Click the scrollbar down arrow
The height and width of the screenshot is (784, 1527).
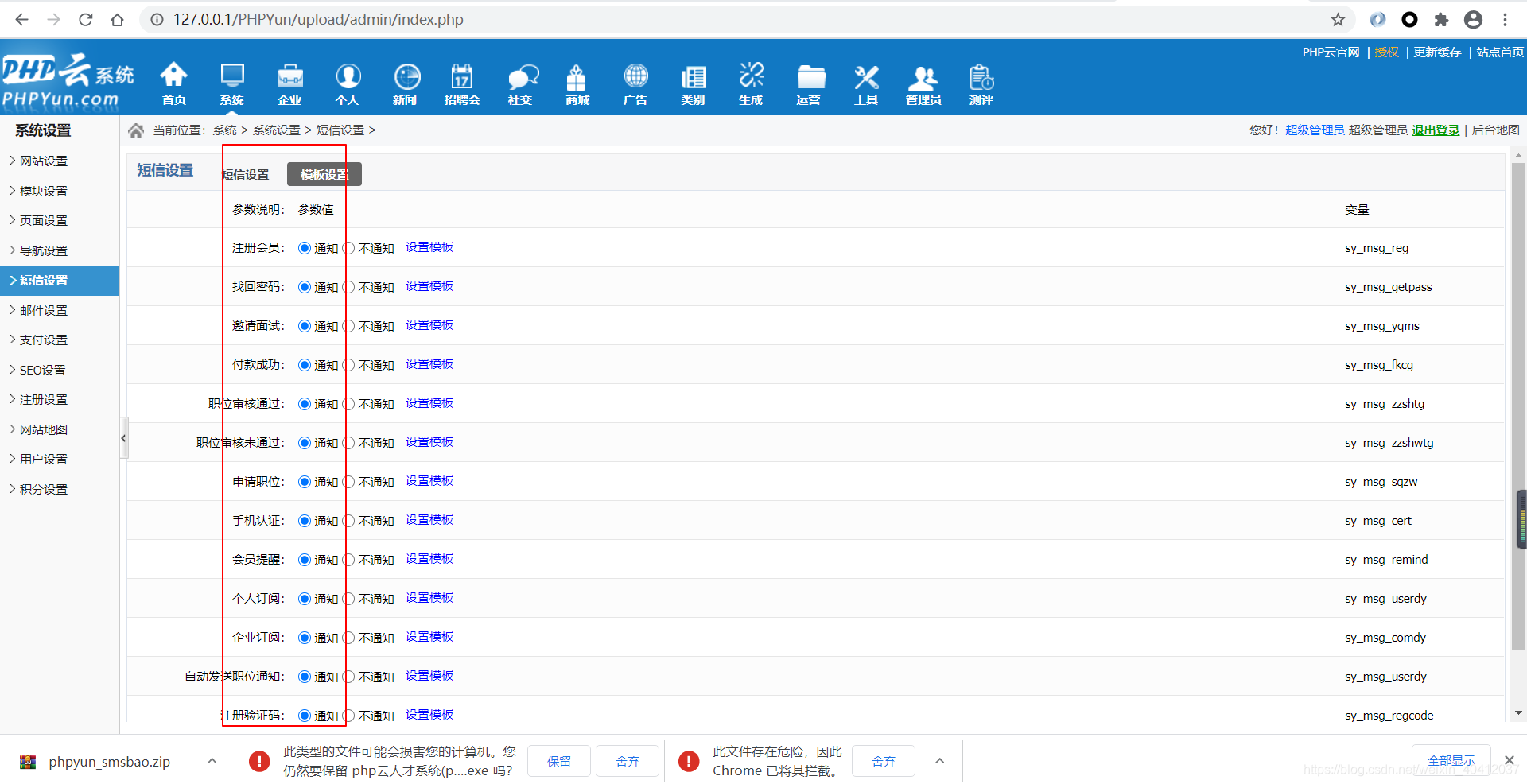coord(1518,713)
